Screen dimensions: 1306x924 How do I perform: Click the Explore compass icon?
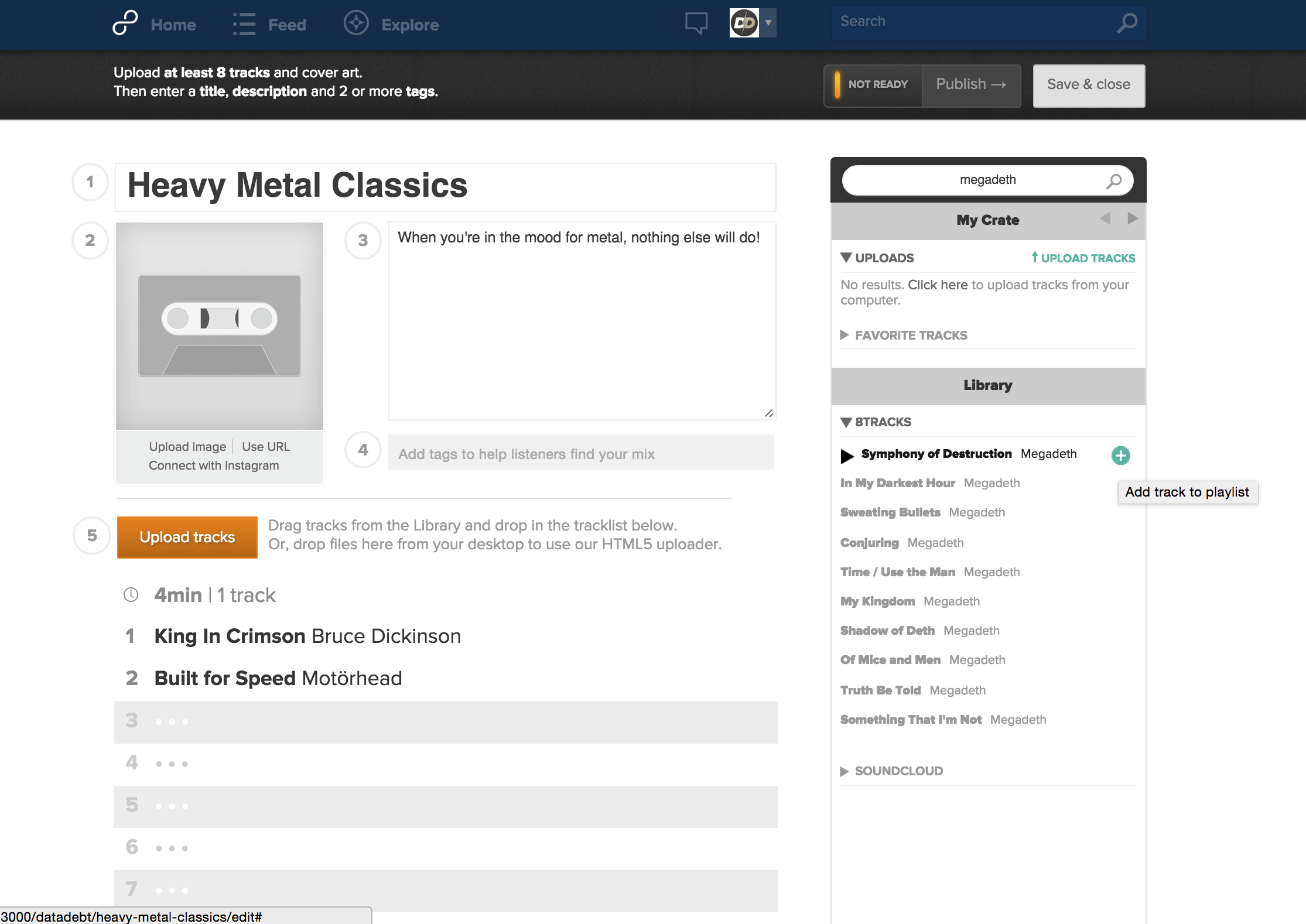coord(356,23)
